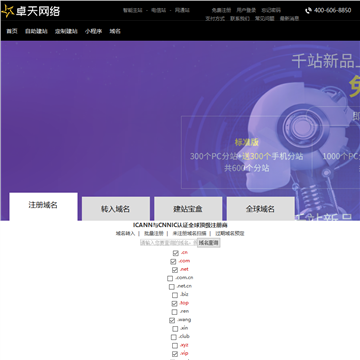Open 小程序 in the nav bar
Image resolution: width=360 pixels, height=360 pixels.
click(x=93, y=31)
